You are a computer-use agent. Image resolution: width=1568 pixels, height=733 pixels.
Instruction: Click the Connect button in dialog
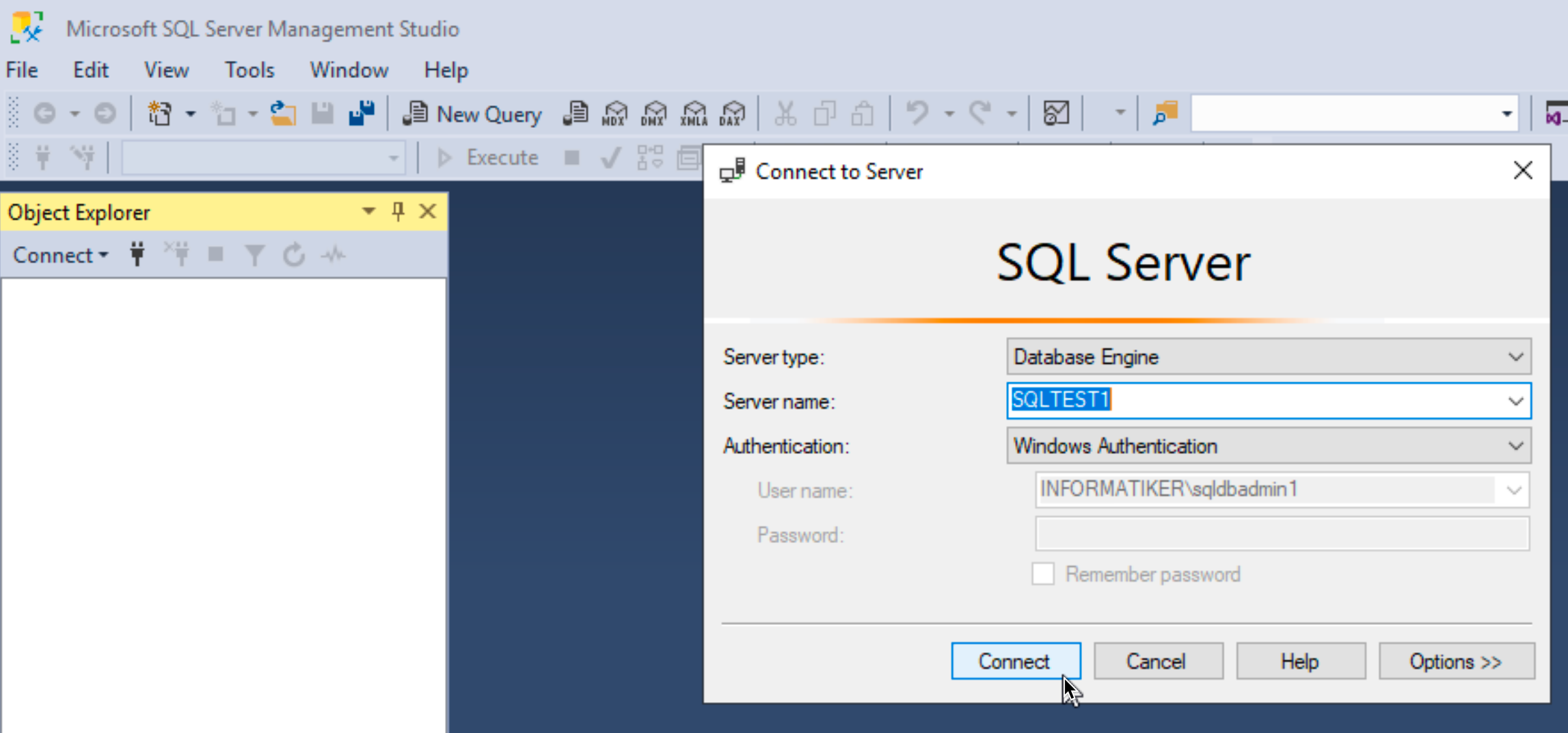click(x=1016, y=661)
